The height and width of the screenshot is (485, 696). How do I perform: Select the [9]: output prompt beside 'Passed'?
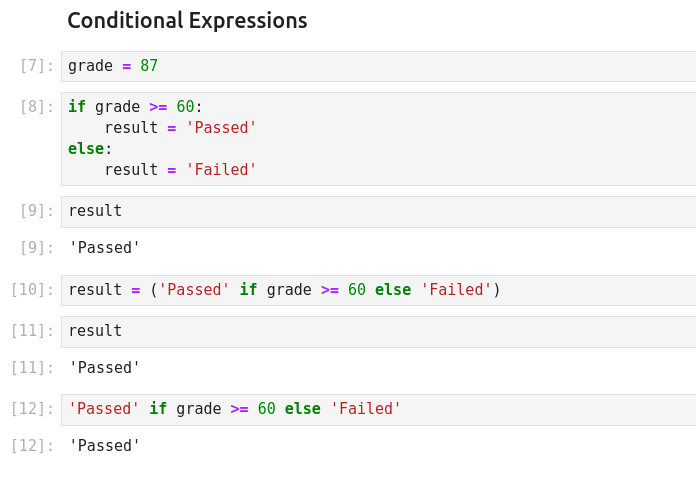pyautogui.click(x=37, y=248)
